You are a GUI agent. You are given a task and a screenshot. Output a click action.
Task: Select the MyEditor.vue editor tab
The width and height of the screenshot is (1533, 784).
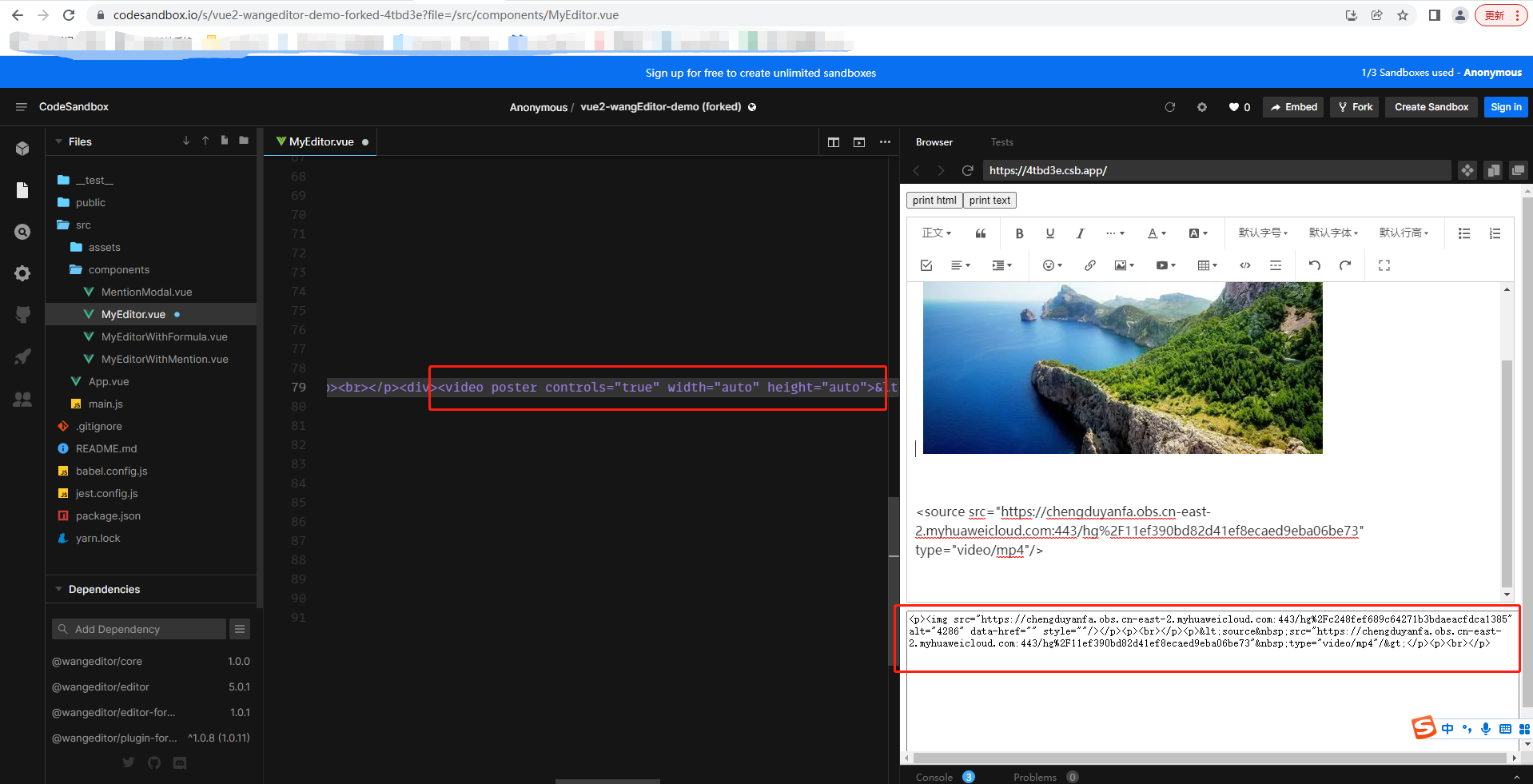(319, 141)
